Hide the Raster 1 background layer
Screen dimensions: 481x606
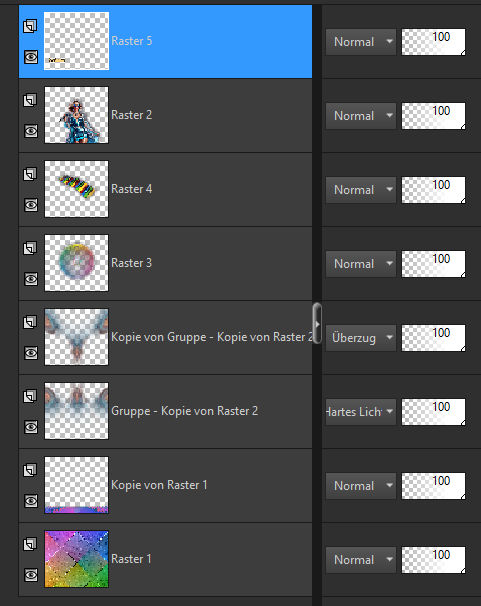pyautogui.click(x=31, y=575)
